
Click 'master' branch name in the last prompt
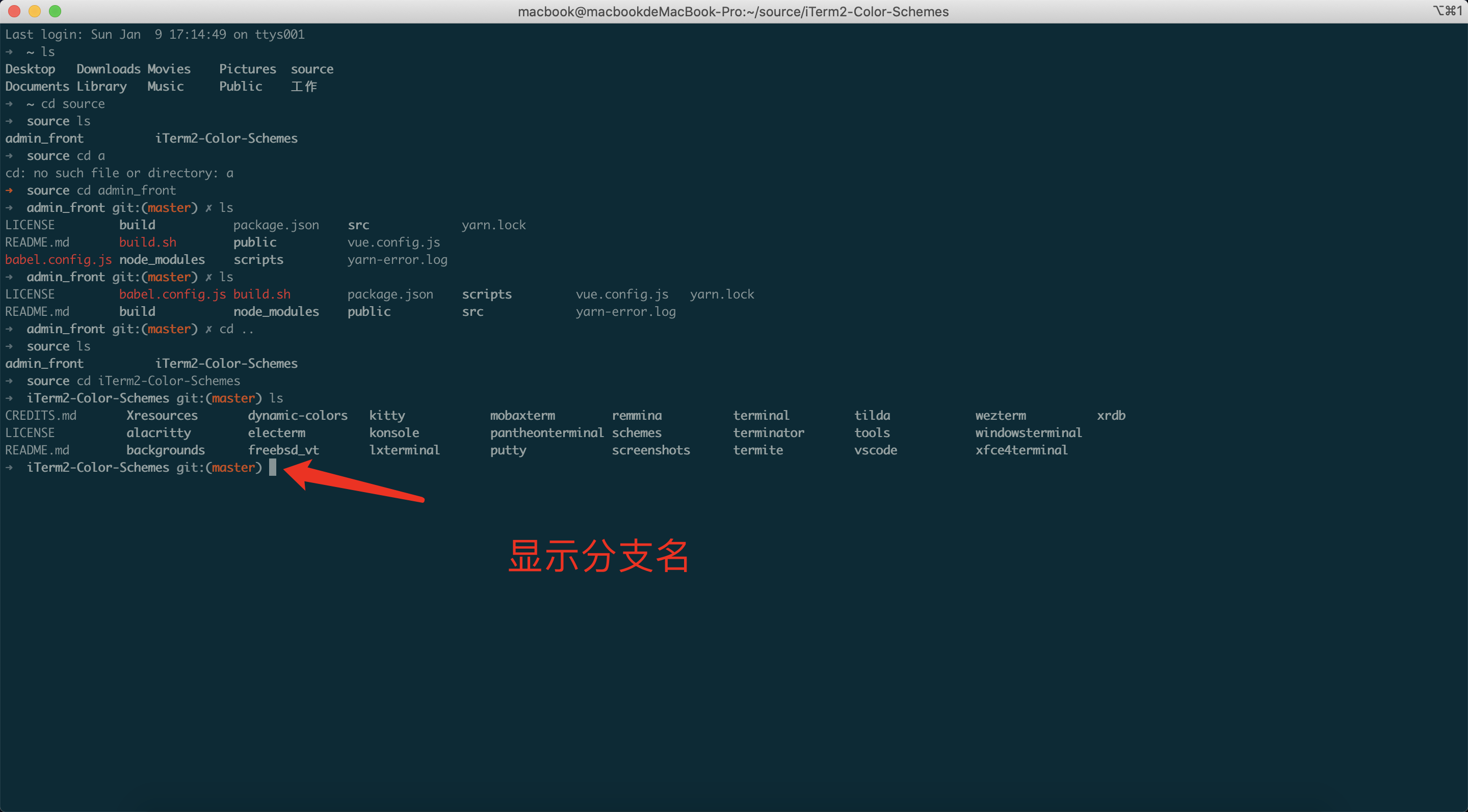(x=233, y=467)
